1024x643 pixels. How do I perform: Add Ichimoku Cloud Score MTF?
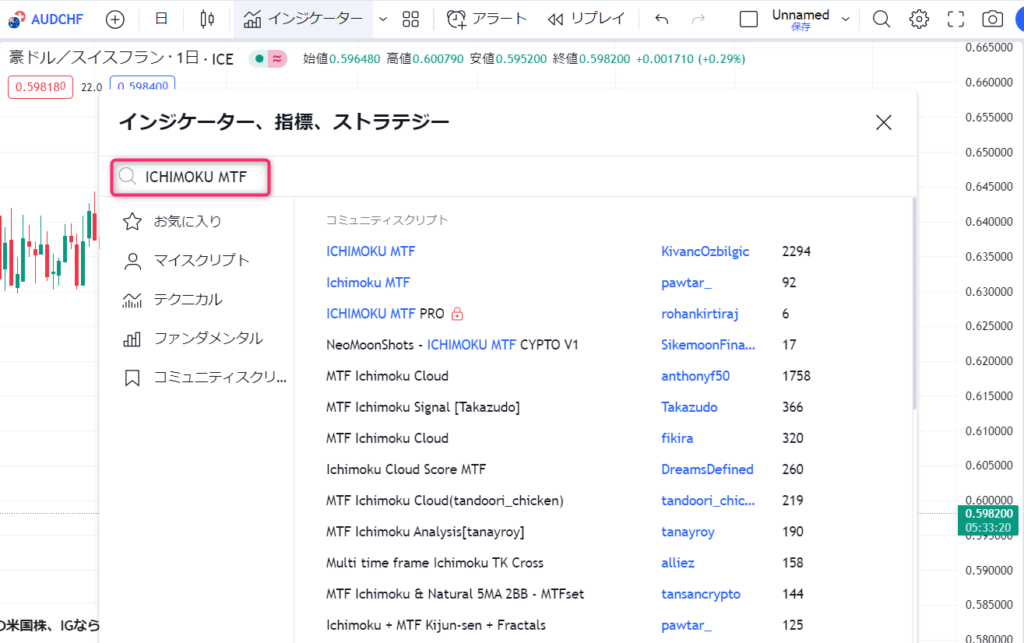(406, 469)
